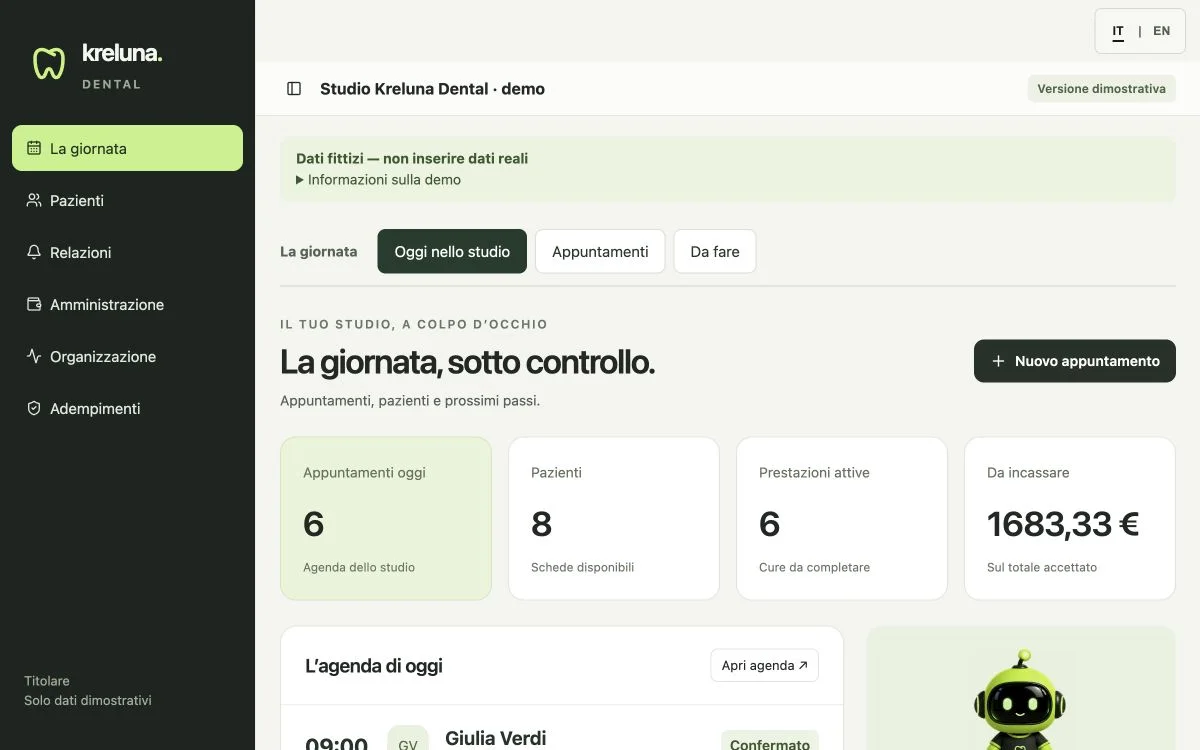Open the Appuntamenti oggi card
The width and height of the screenshot is (1200, 750).
[386, 518]
